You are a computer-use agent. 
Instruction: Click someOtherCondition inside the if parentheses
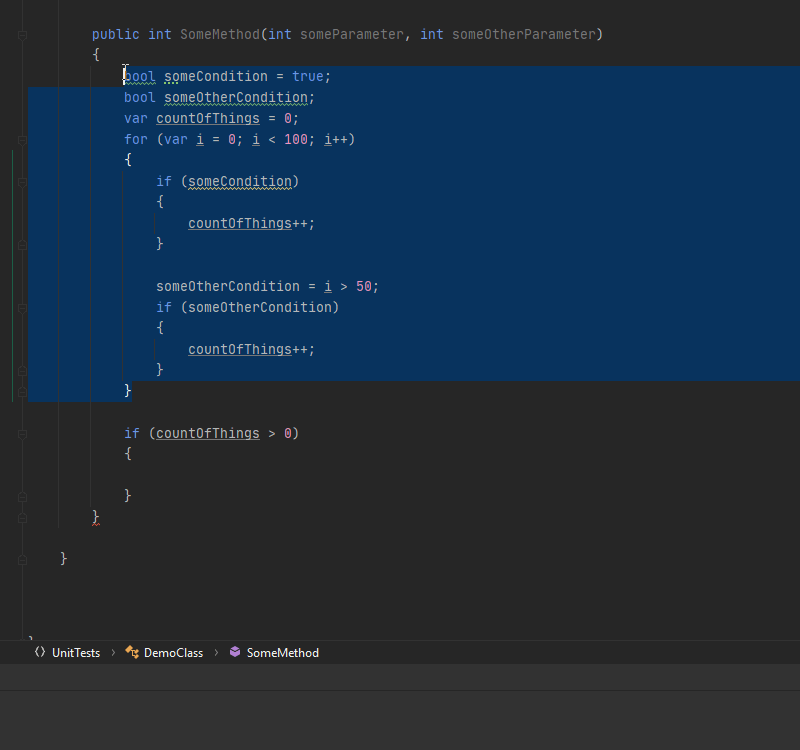pyautogui.click(x=260, y=307)
